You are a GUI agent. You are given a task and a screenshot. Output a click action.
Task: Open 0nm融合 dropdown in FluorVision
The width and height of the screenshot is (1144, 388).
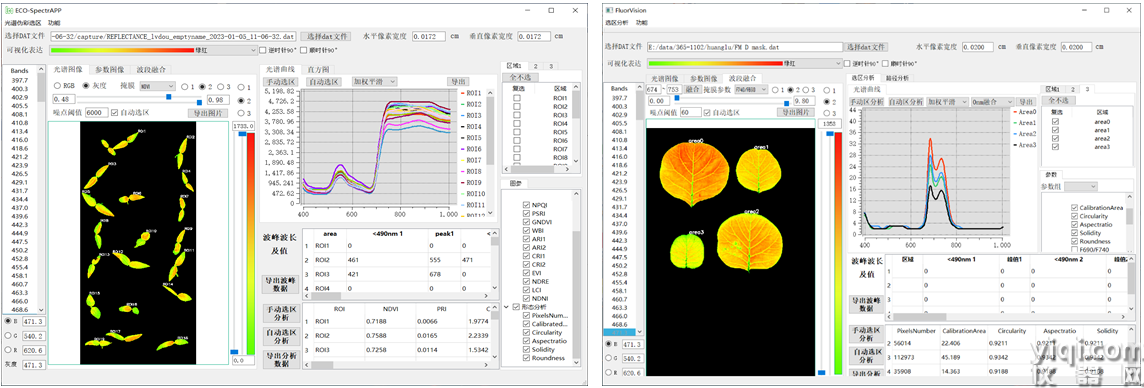pos(992,102)
